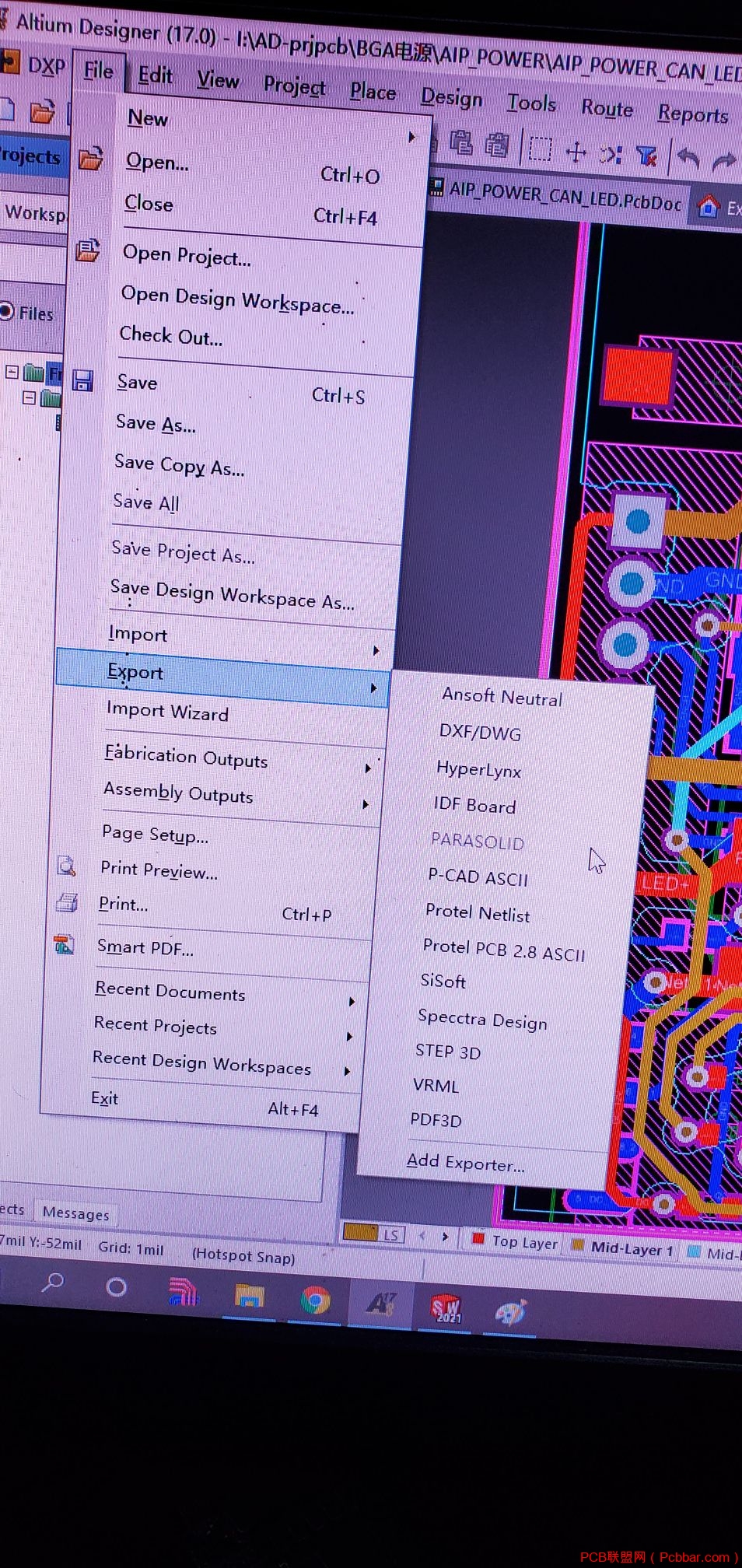Click the Print Preview magnifier icon

68,865
